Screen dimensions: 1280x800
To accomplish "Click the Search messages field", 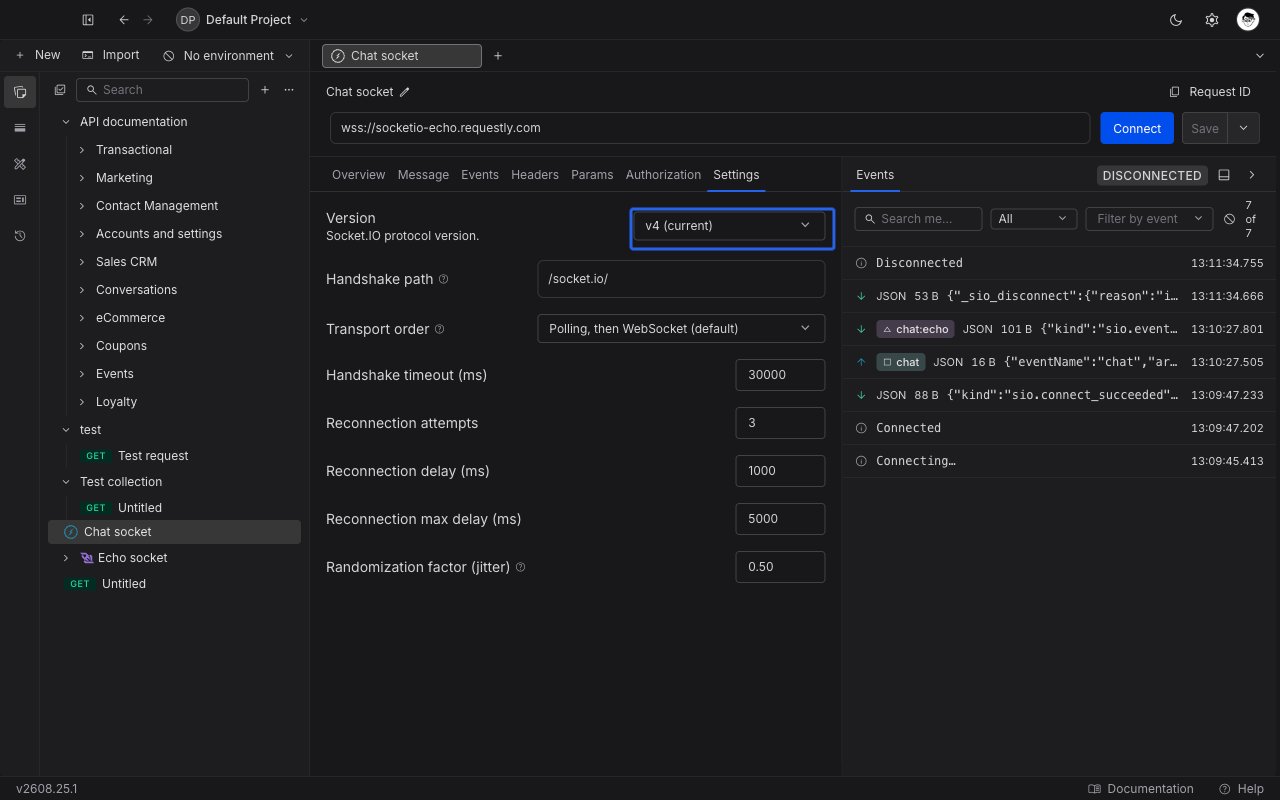I will pos(918,219).
